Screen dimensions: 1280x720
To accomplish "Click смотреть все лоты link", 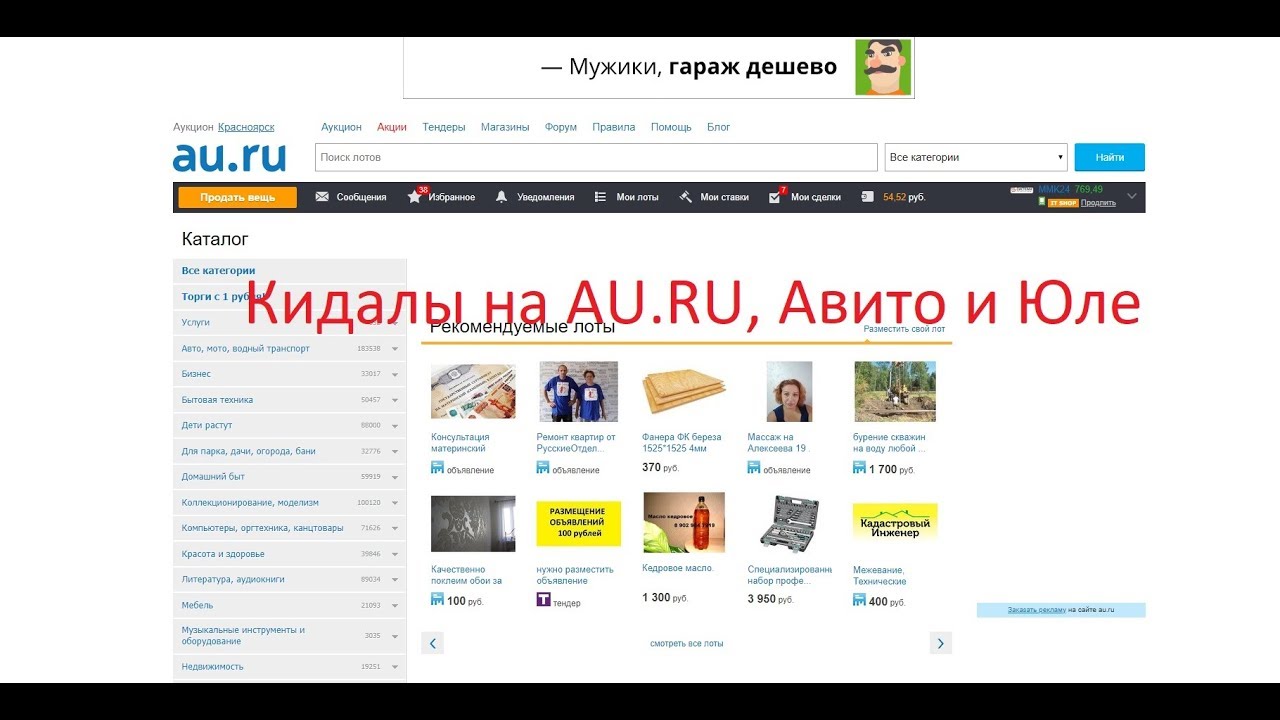I will tap(686, 643).
